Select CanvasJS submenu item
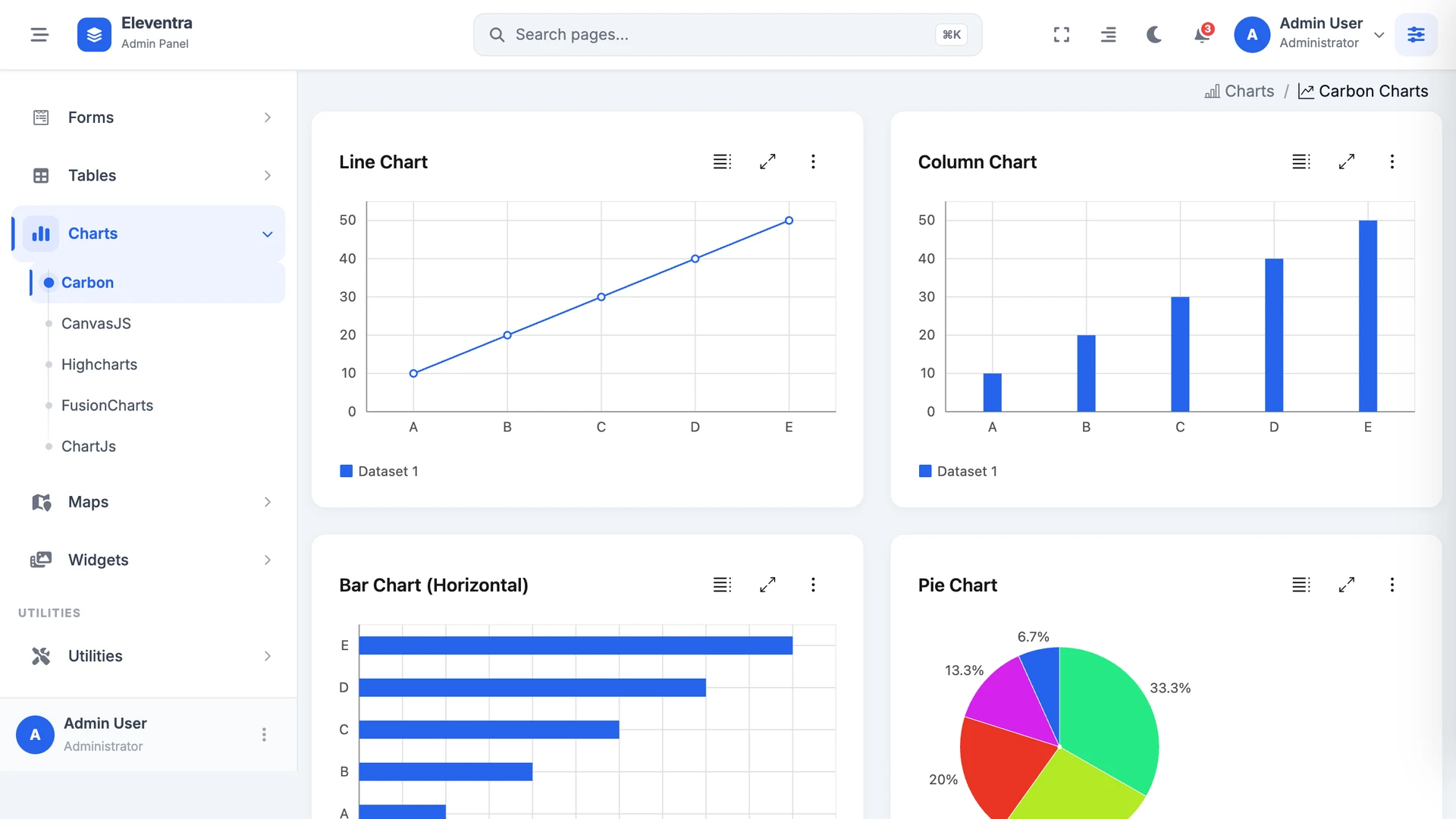This screenshot has width=1456, height=819. tap(96, 324)
